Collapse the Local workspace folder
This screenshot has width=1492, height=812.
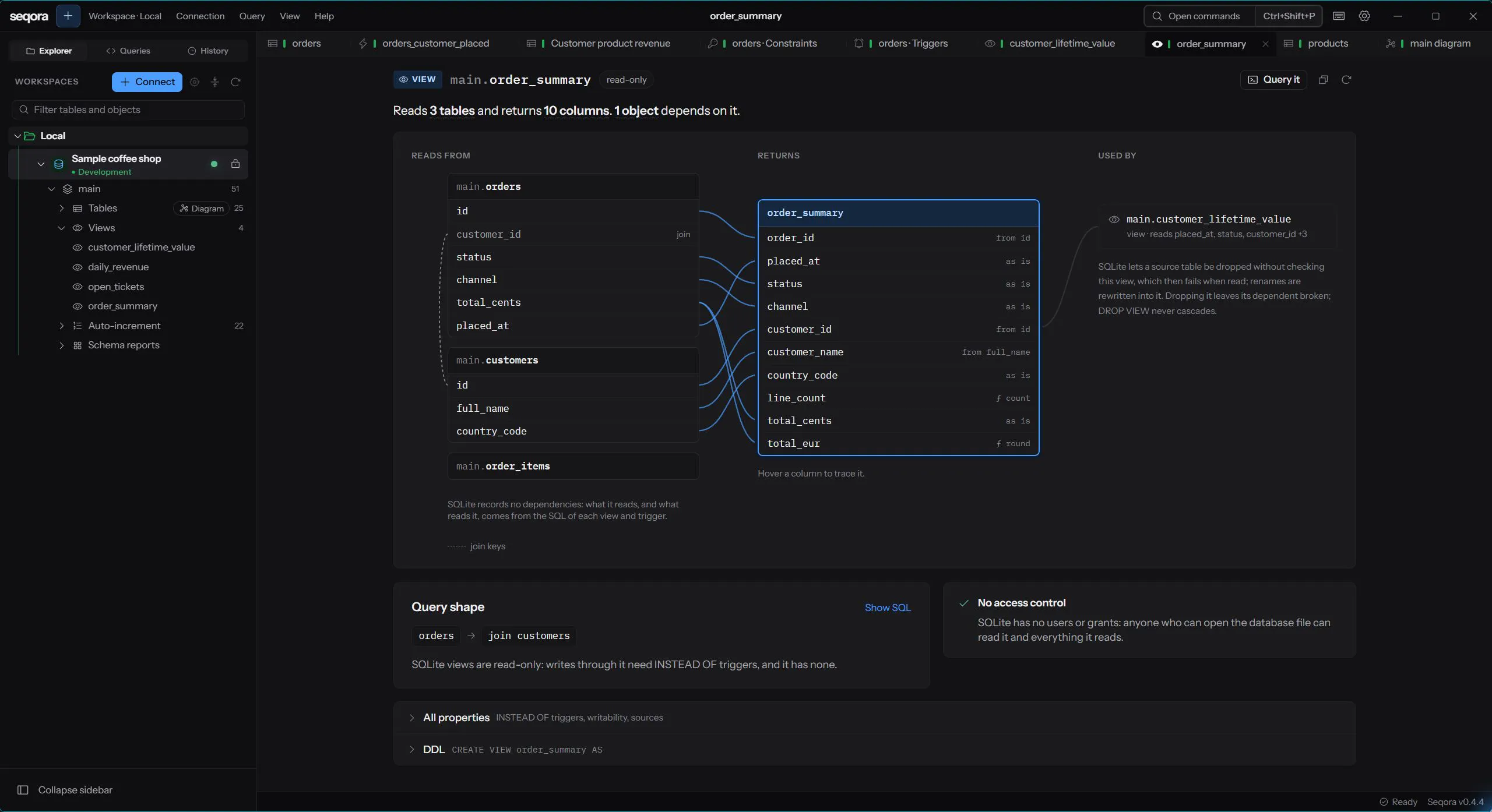pyautogui.click(x=17, y=136)
